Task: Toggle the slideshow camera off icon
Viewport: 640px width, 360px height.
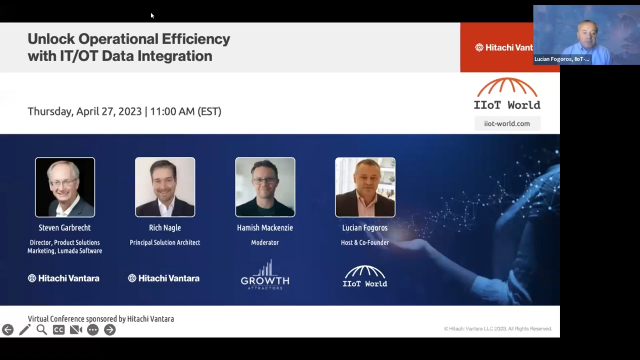Action: (76, 330)
